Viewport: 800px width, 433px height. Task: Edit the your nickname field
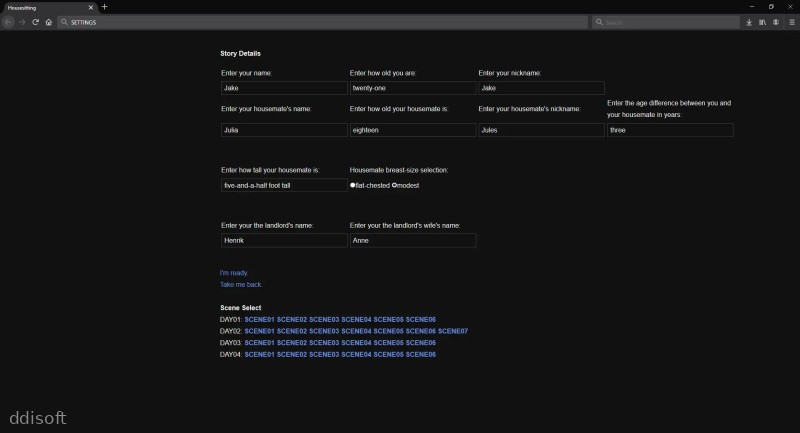click(x=541, y=88)
